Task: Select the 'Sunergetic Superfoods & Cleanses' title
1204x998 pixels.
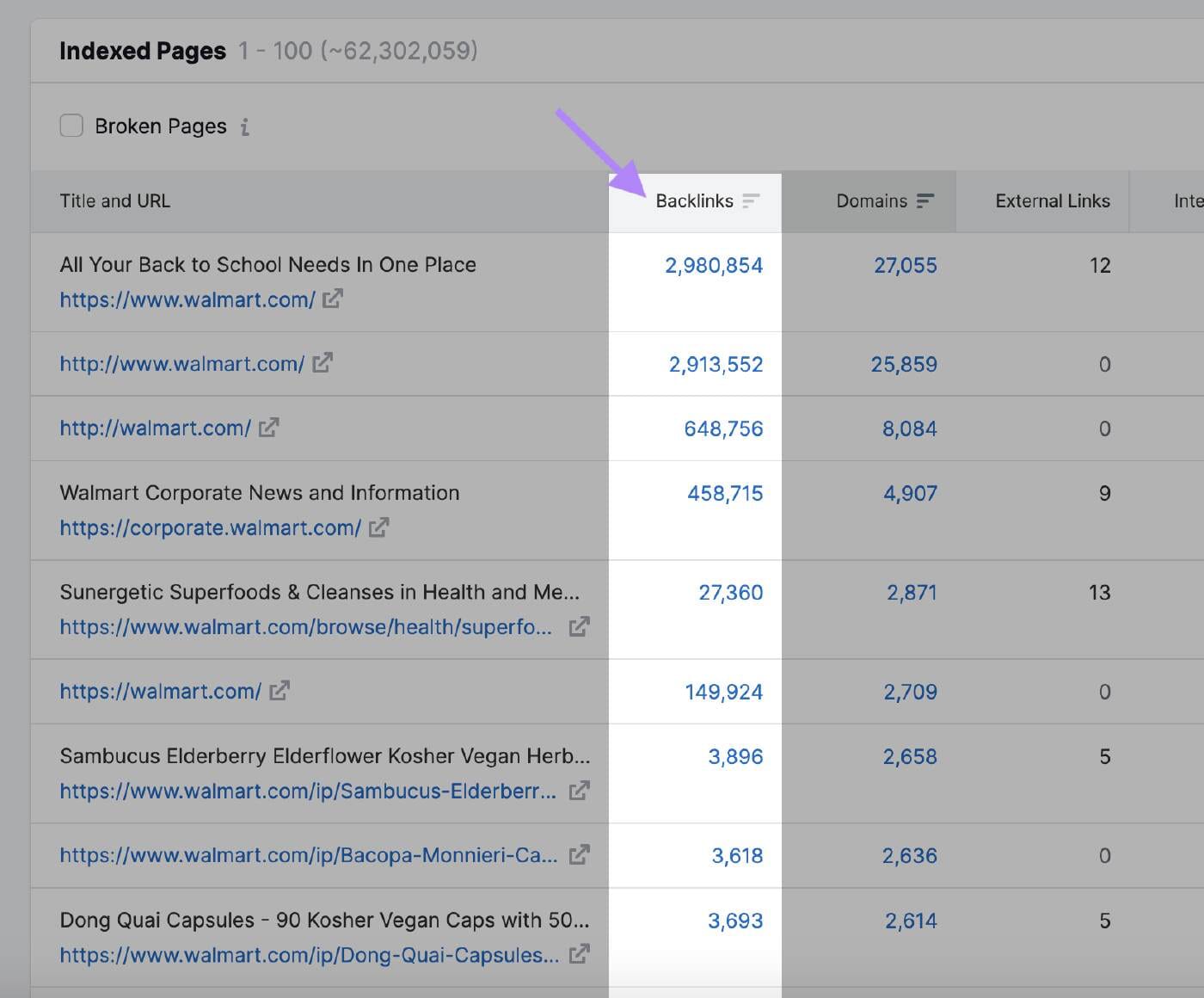Action: [x=320, y=593]
